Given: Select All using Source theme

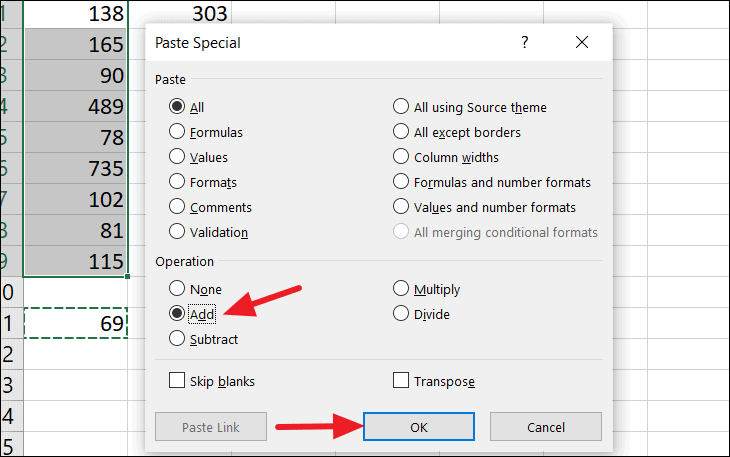Looking at the screenshot, I should coord(401,107).
